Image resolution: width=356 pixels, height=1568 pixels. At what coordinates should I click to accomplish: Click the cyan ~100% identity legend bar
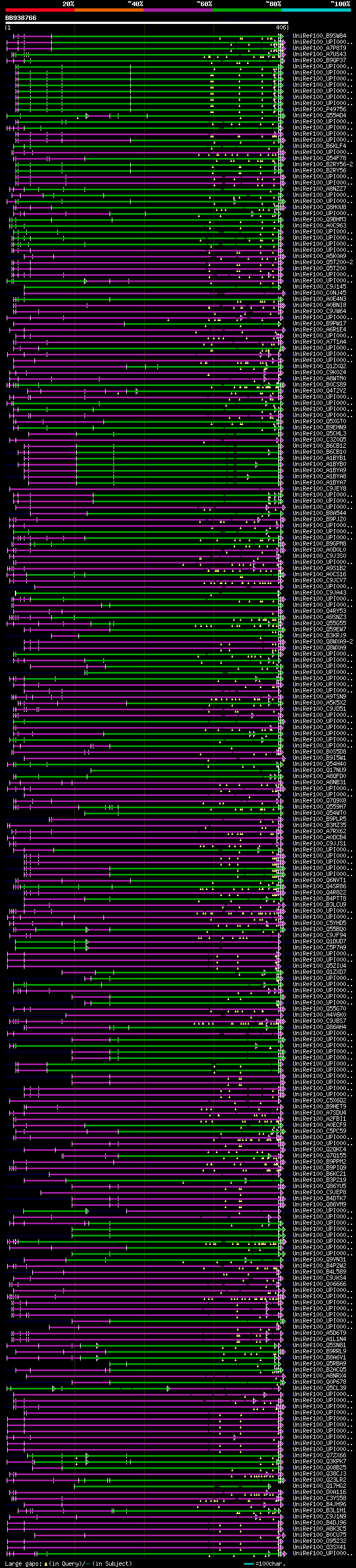316,10
